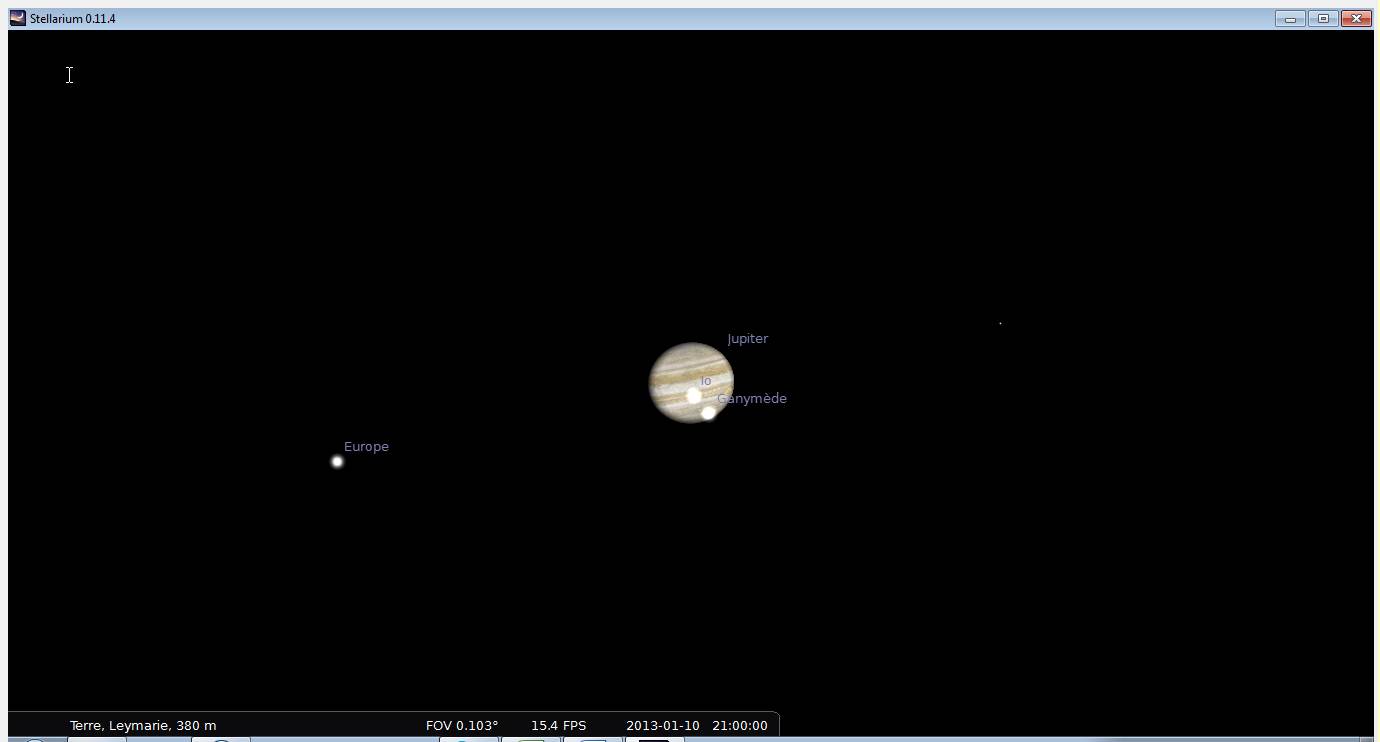Image resolution: width=1380 pixels, height=742 pixels.
Task: Click the time "21:00:00" in status bar
Action: 740,726
